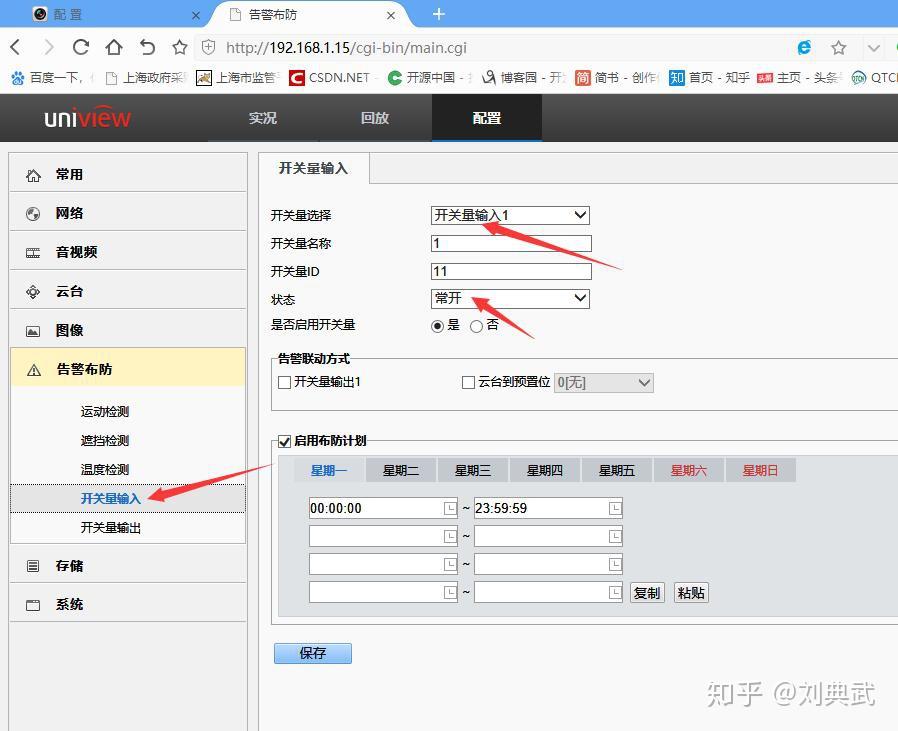898x731 pixels.
Task: Select the 否 radio button
Action: coord(475,326)
